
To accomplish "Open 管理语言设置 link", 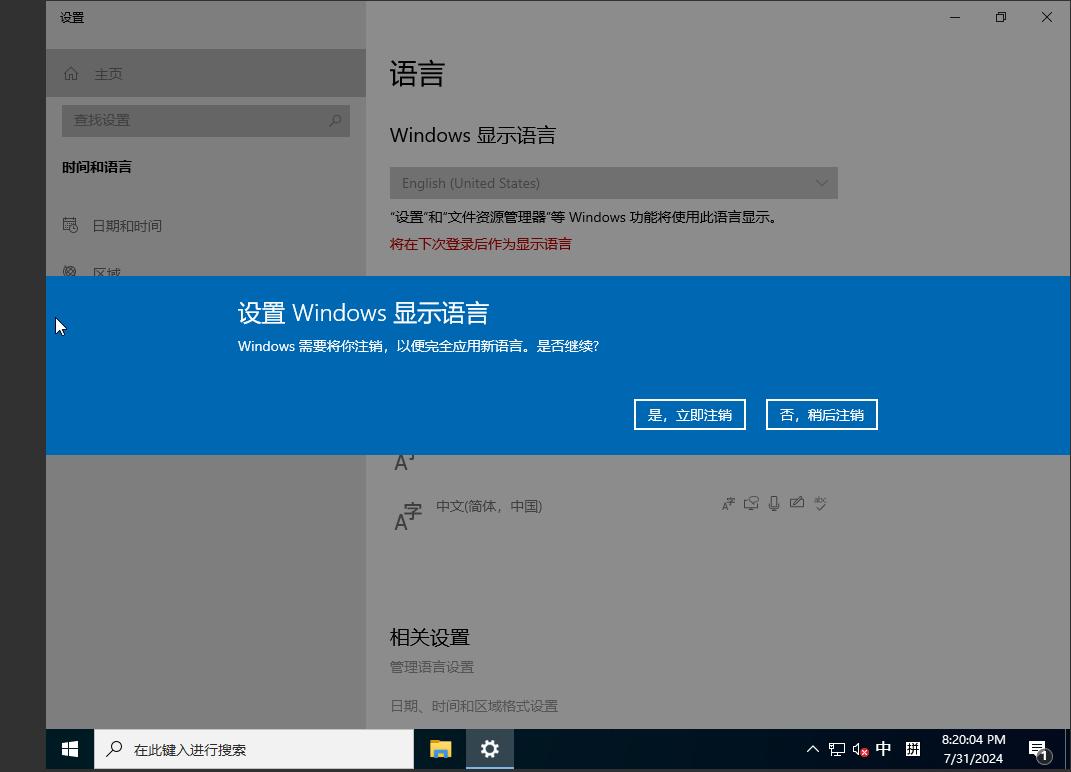I will pyautogui.click(x=432, y=667).
